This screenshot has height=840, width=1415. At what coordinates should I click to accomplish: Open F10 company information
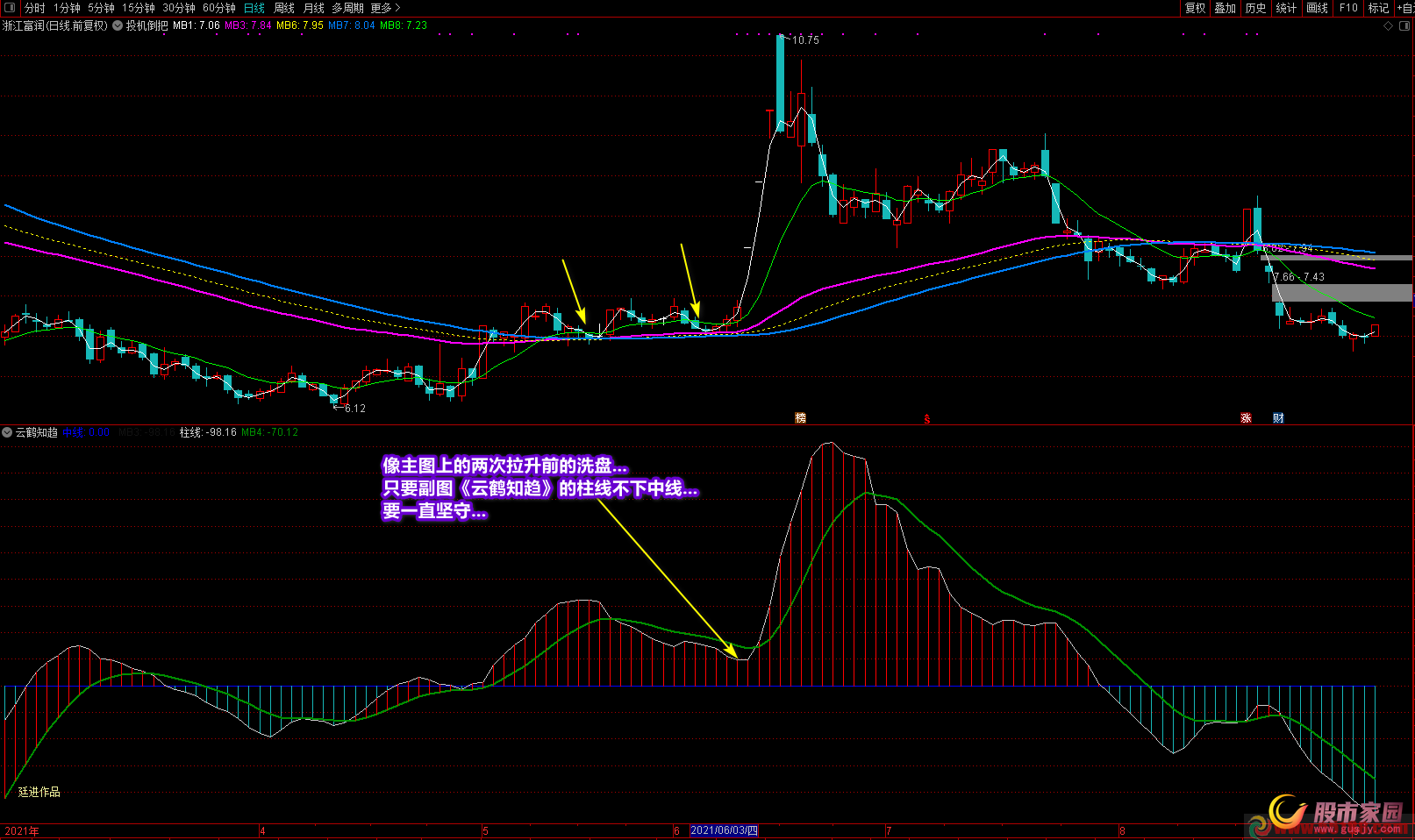pos(1348,8)
